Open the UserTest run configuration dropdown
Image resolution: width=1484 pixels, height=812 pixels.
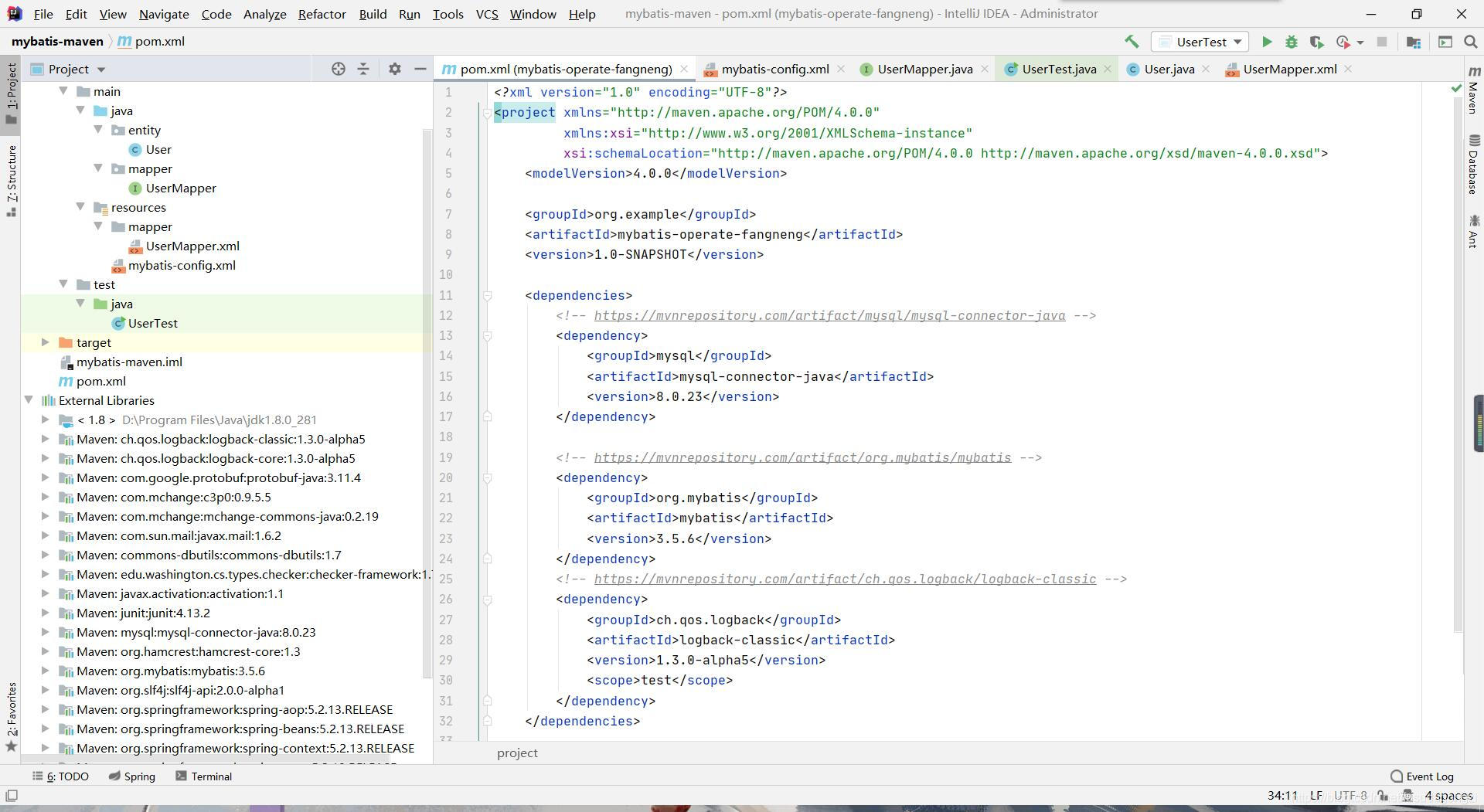(x=1205, y=42)
